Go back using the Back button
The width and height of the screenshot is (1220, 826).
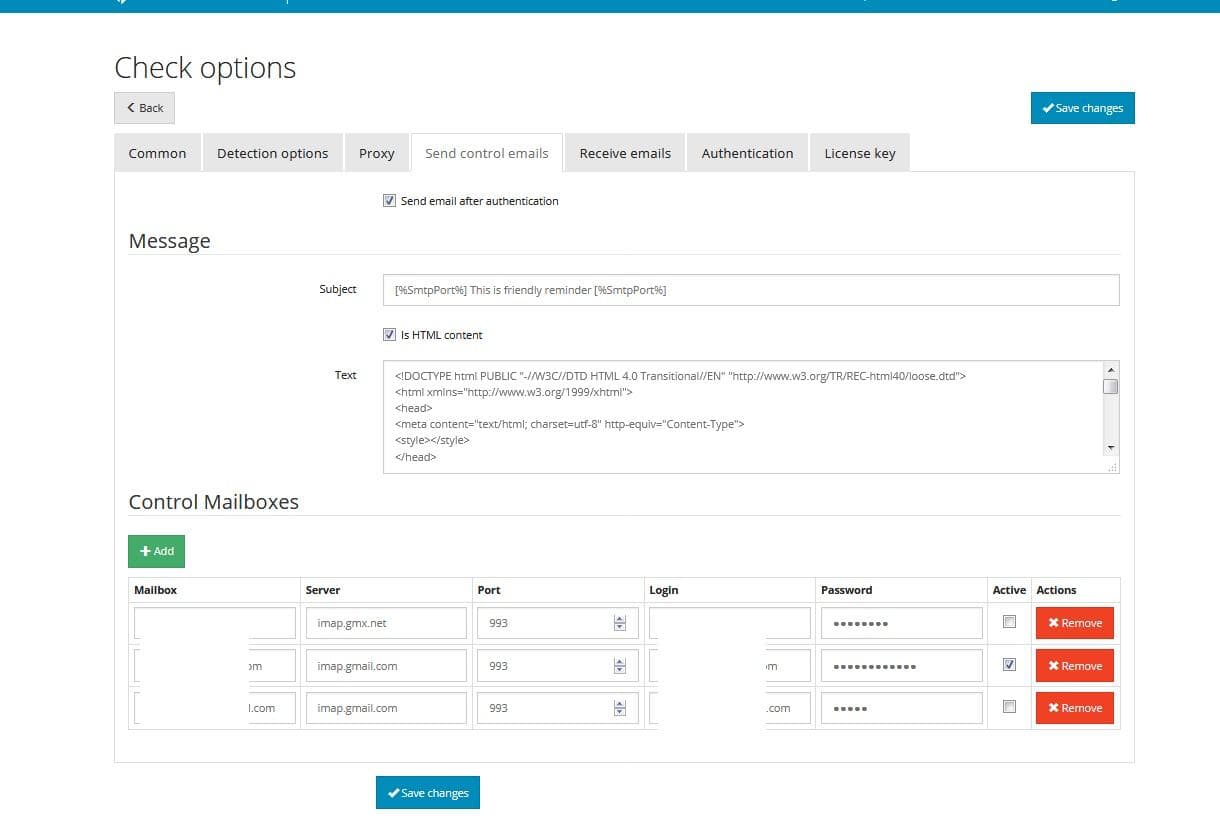[145, 108]
